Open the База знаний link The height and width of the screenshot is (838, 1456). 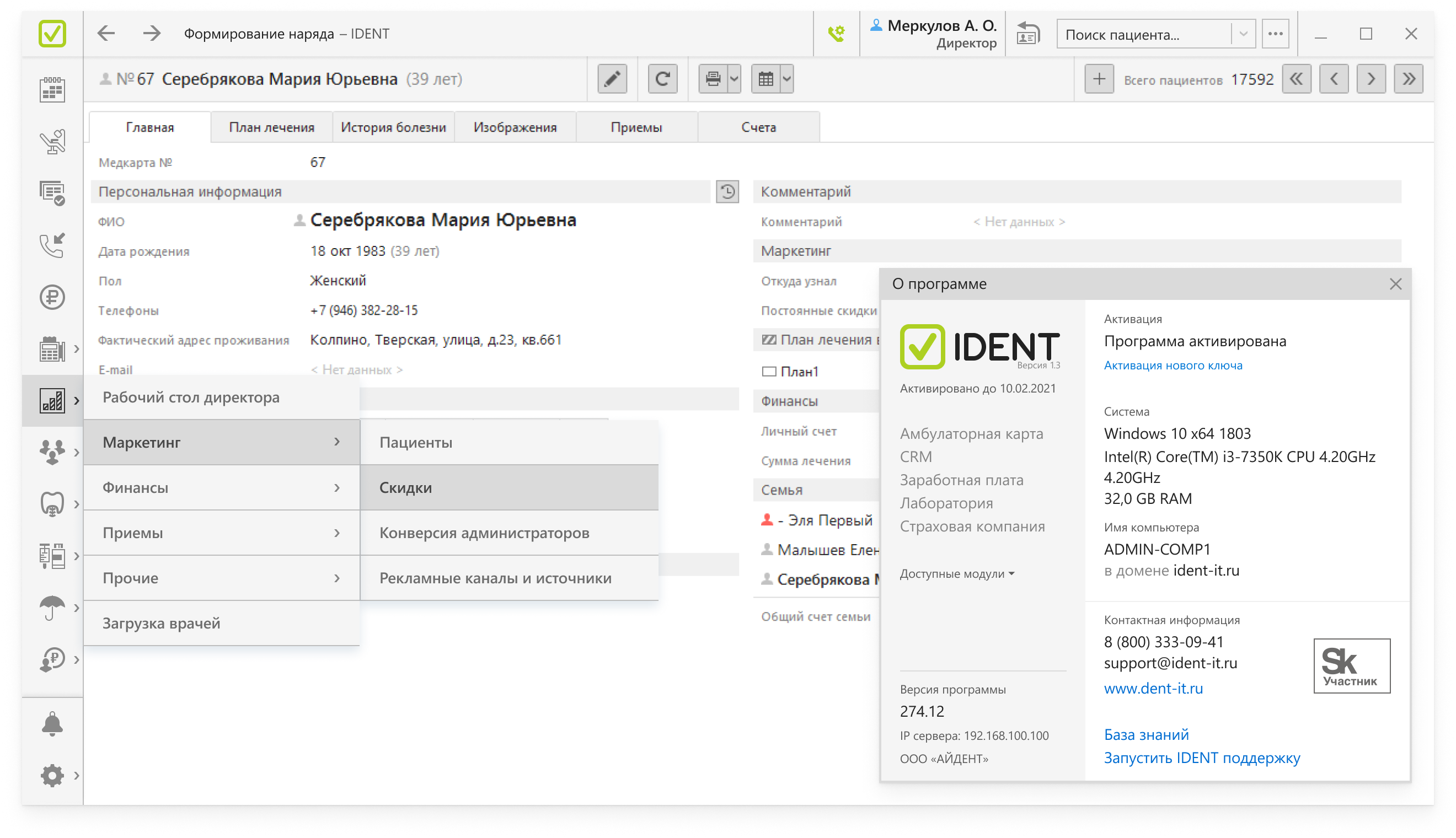1145,734
